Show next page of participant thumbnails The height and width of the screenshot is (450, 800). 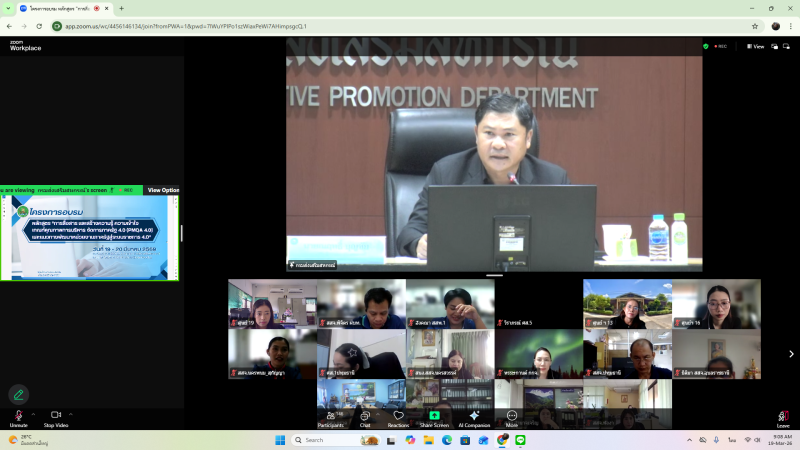click(x=791, y=353)
